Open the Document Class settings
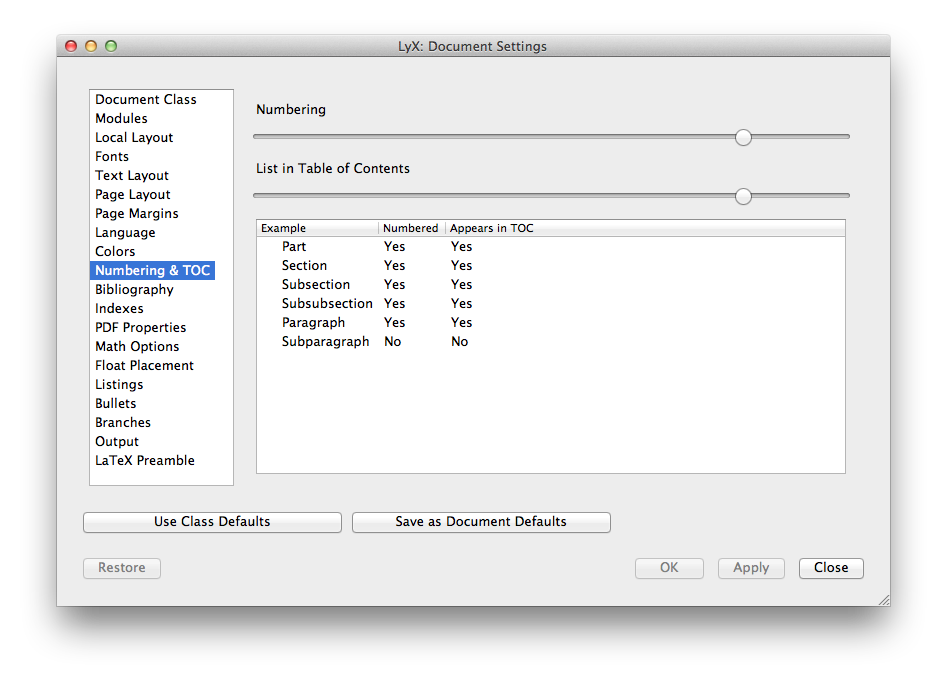947x685 pixels. [146, 100]
